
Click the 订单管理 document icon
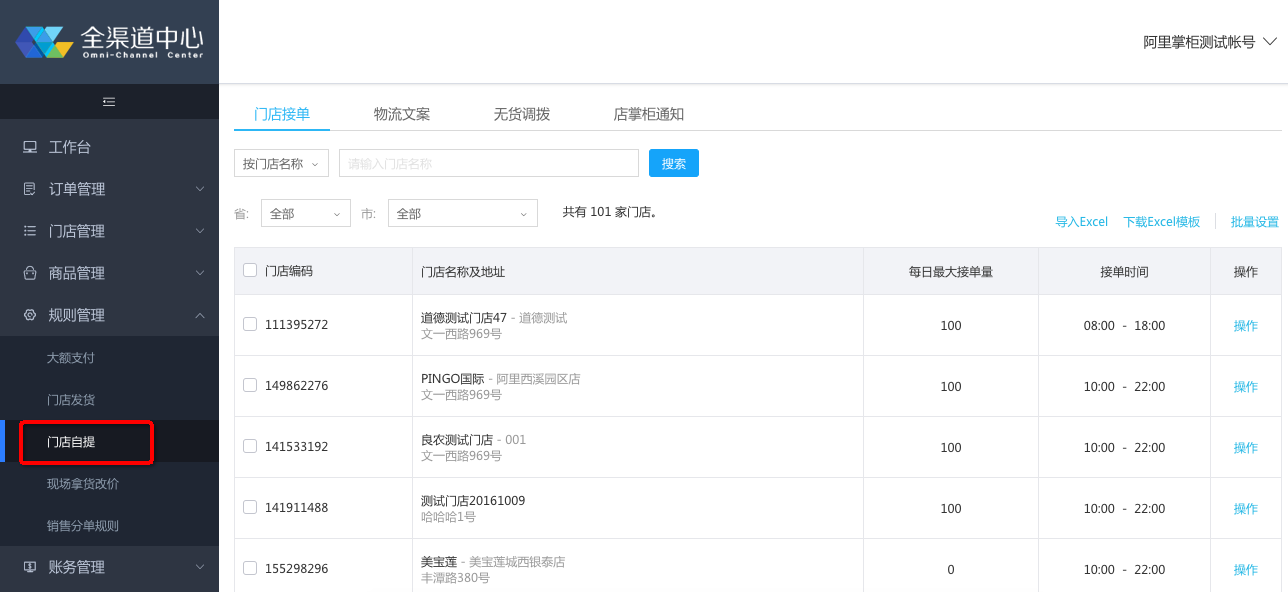tap(30, 189)
